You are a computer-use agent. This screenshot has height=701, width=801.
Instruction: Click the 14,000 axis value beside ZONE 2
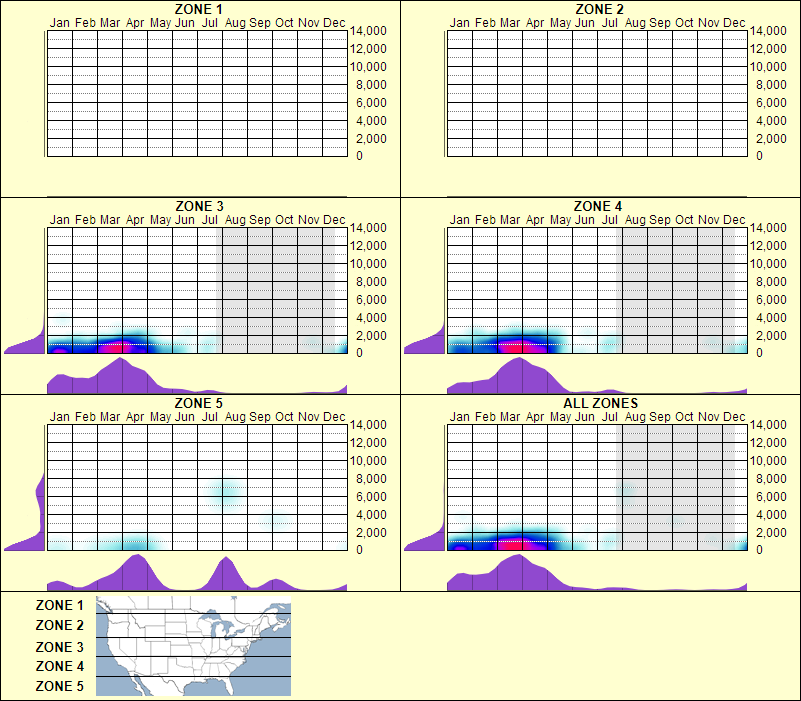pos(771,30)
